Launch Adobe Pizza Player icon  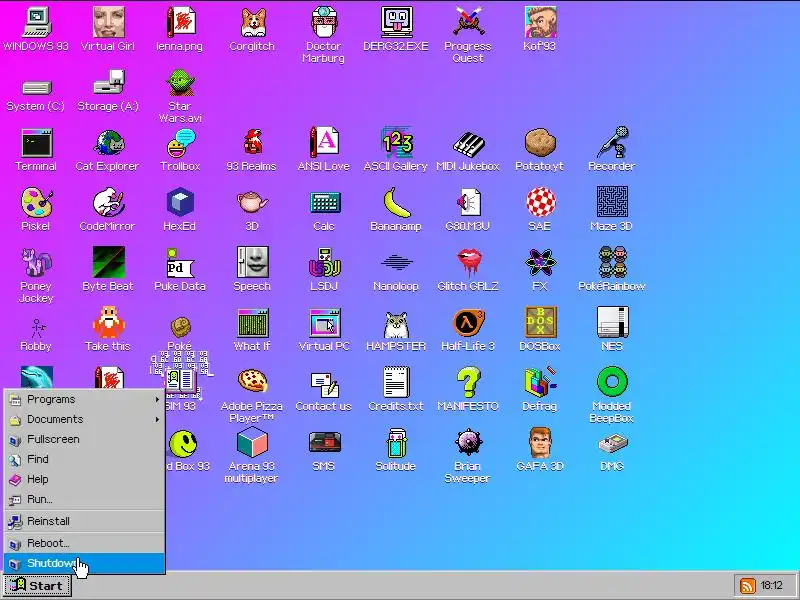coord(252,382)
